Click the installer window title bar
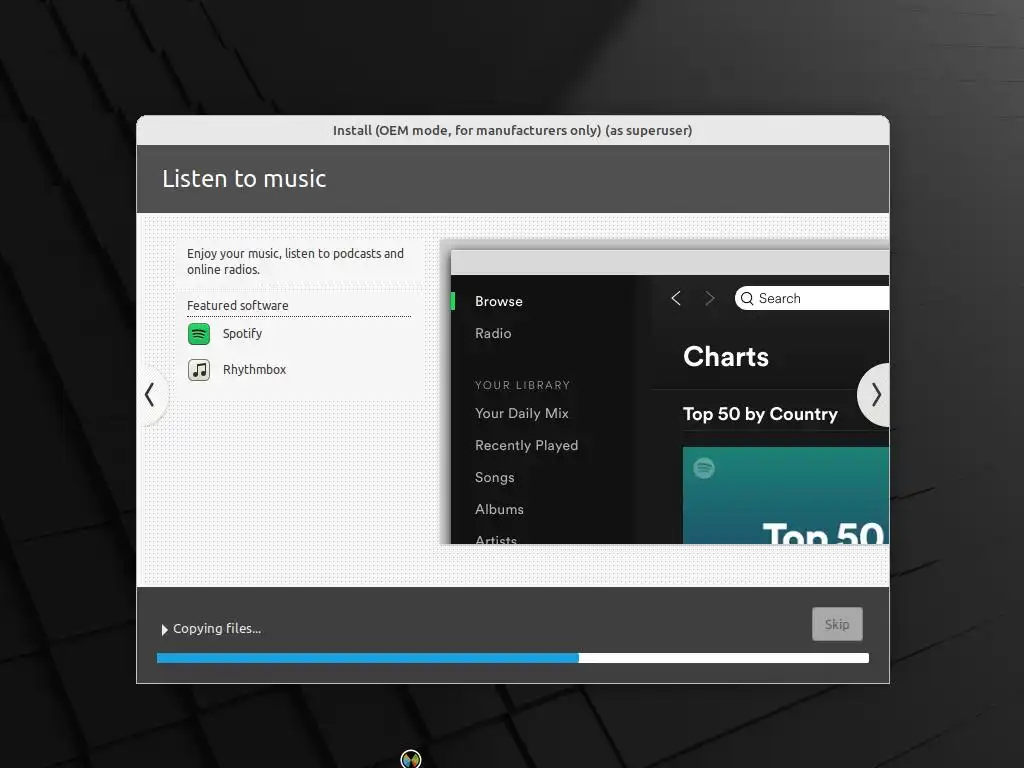1024x768 pixels. [x=513, y=131]
